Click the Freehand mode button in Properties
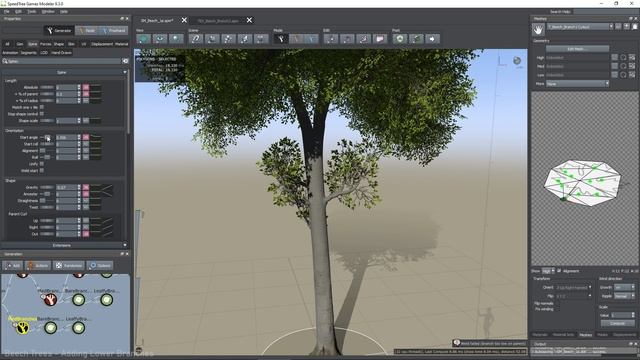The image size is (640, 360). 114,31
